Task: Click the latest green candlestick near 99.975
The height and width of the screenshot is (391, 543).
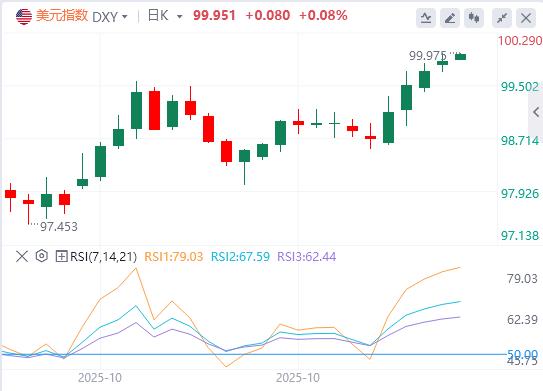Action: coord(461,57)
